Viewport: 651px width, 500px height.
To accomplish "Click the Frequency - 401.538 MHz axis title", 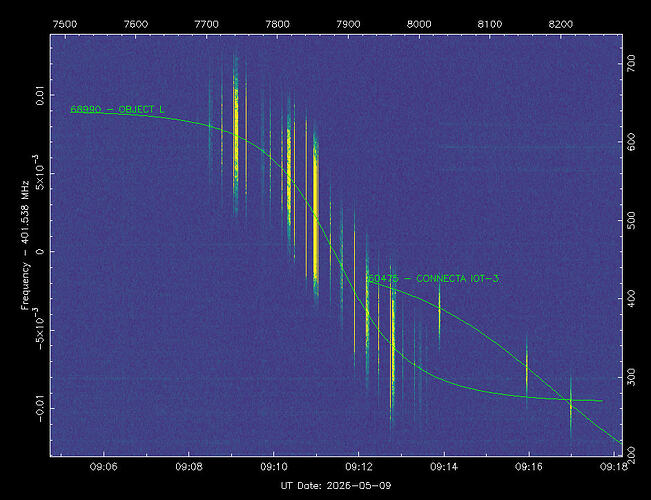I will 26,245.
